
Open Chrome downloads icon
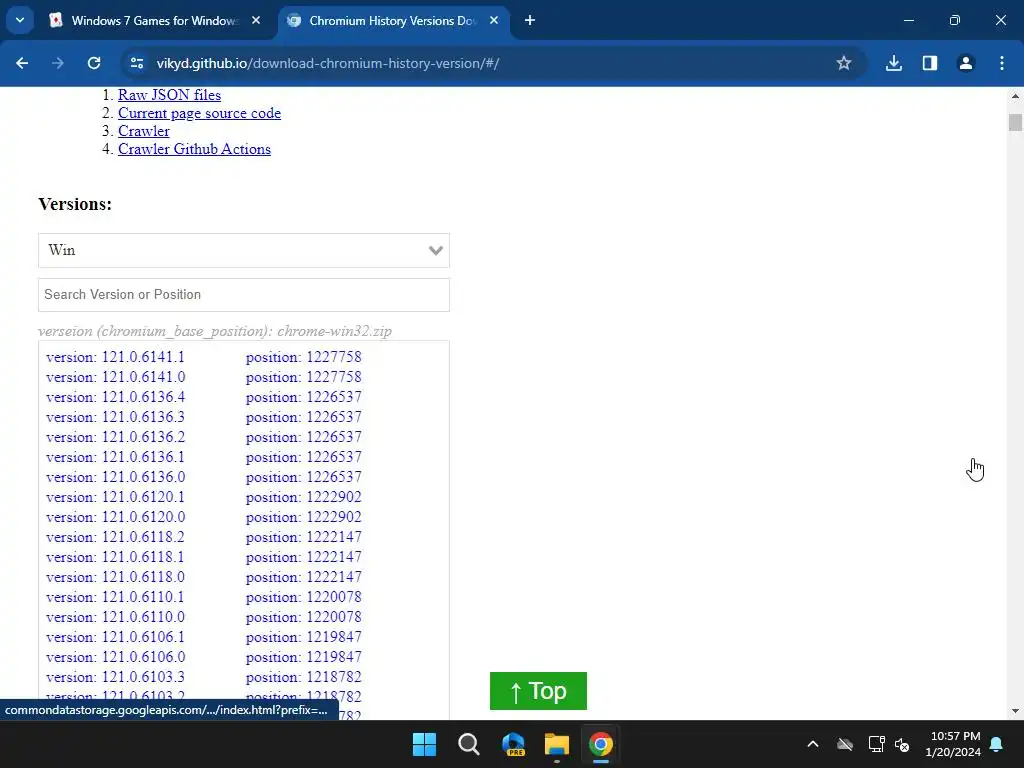[x=893, y=63]
